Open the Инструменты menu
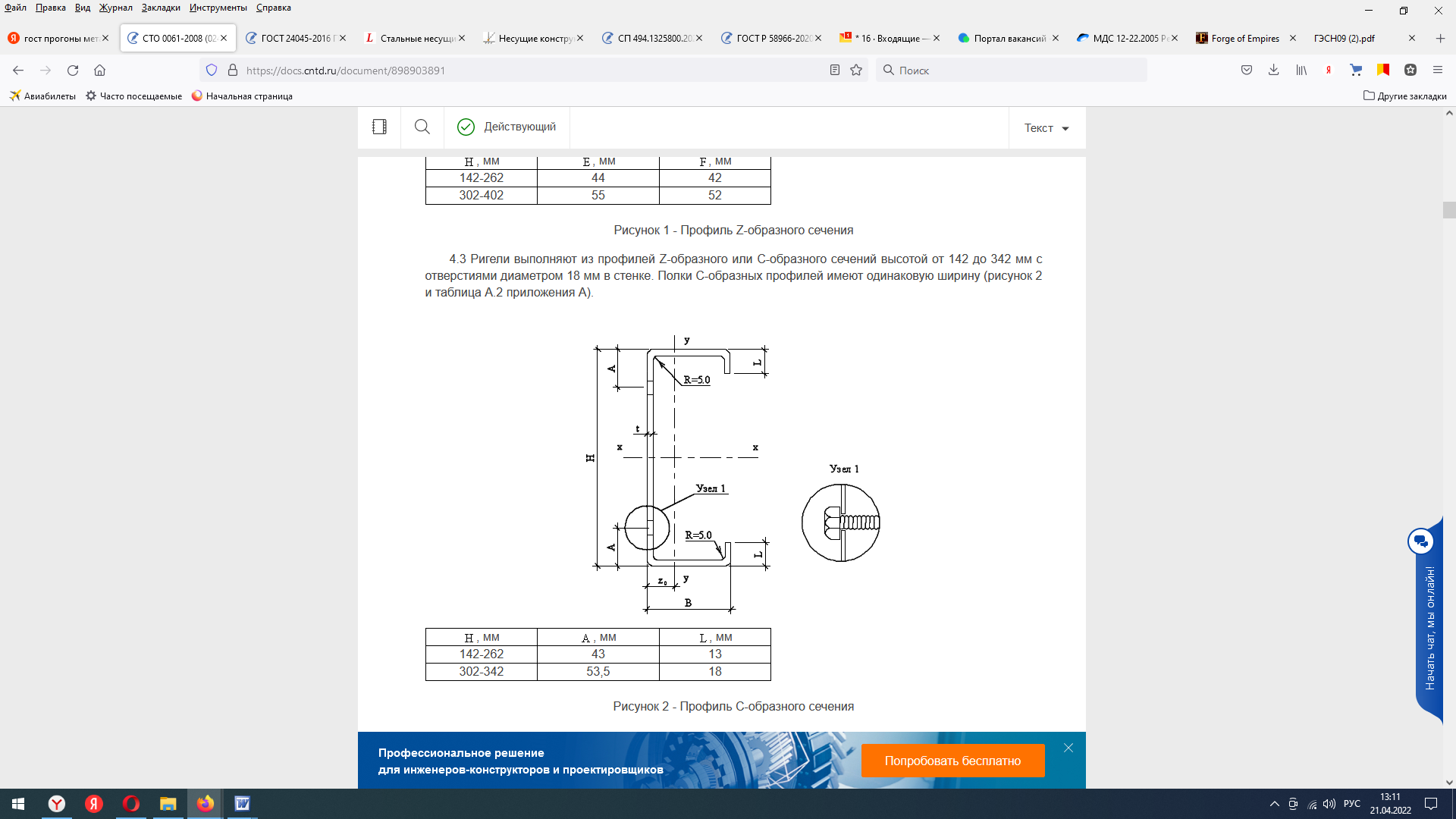1456x819 pixels. point(218,8)
